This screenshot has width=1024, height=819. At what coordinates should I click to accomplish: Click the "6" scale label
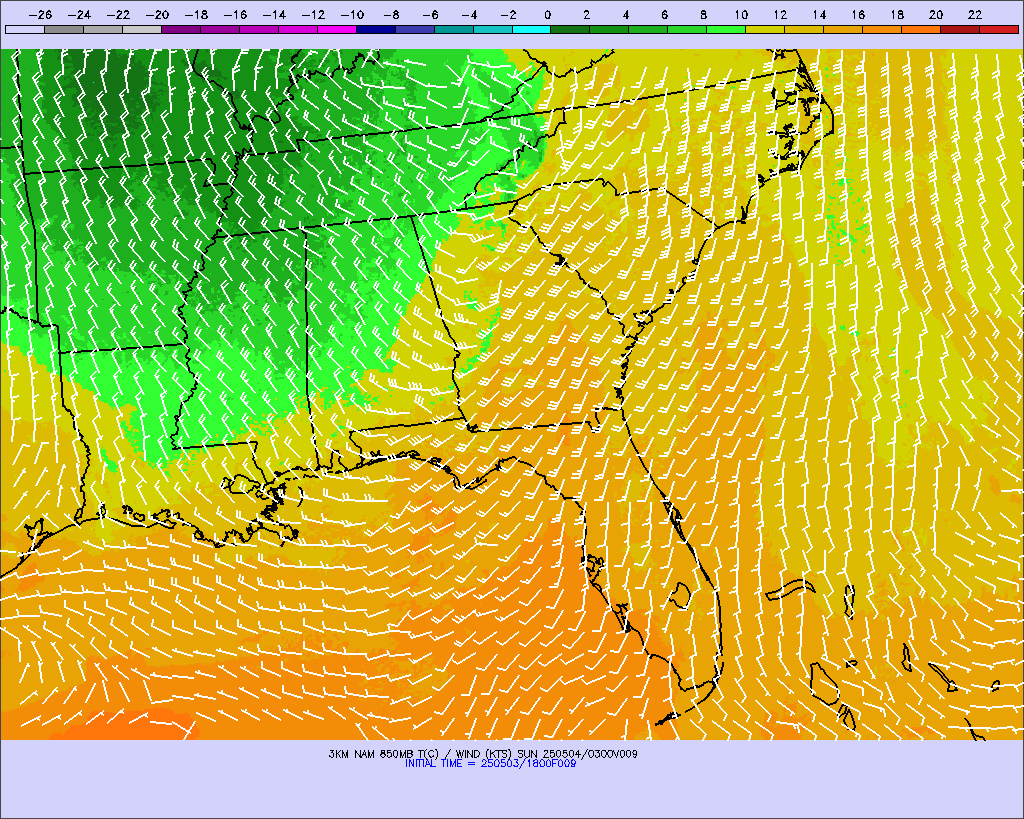664,14
